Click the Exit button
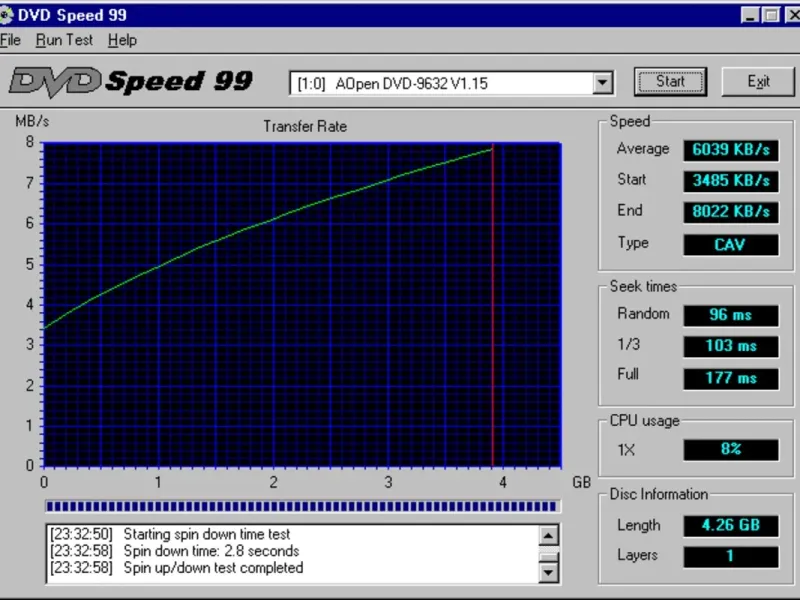Viewport: 800px width, 600px height. [x=758, y=82]
